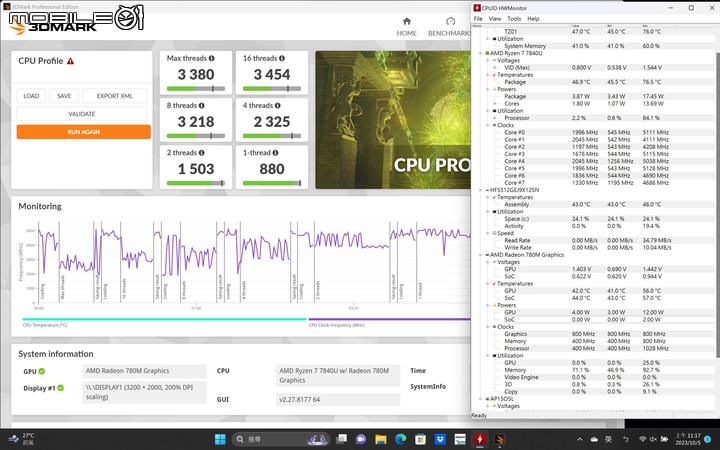Screen dimensions: 720x450
Task: Open the Tools menu in HWMonitor
Action: tap(514, 19)
